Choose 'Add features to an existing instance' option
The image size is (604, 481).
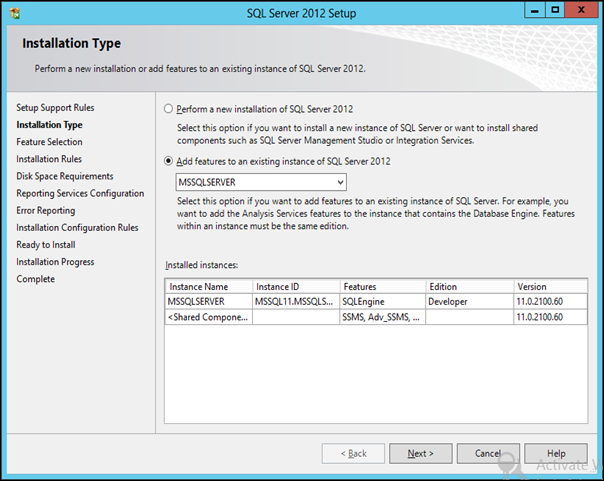(x=169, y=161)
